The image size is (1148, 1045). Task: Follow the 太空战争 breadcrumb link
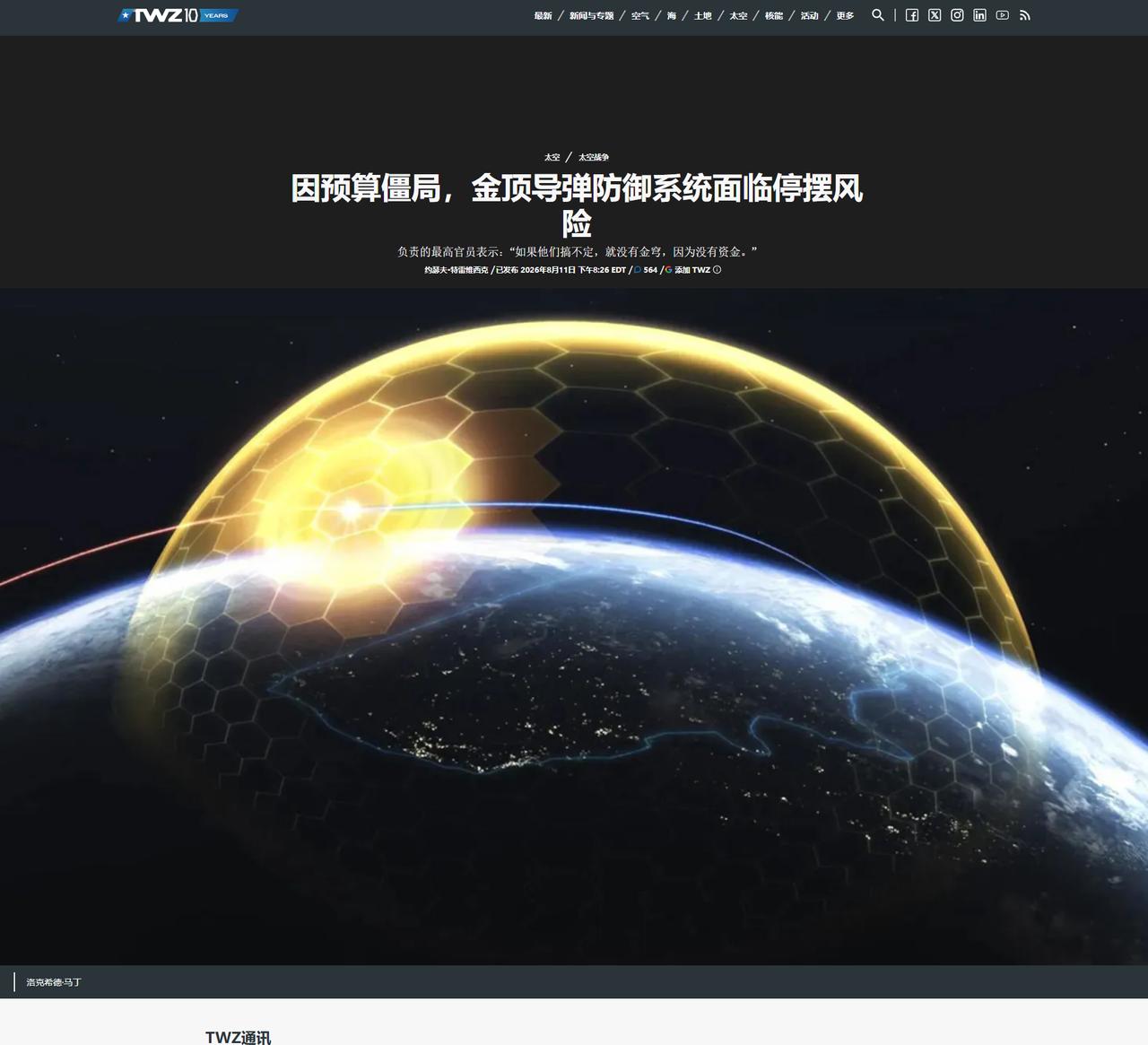click(x=593, y=158)
